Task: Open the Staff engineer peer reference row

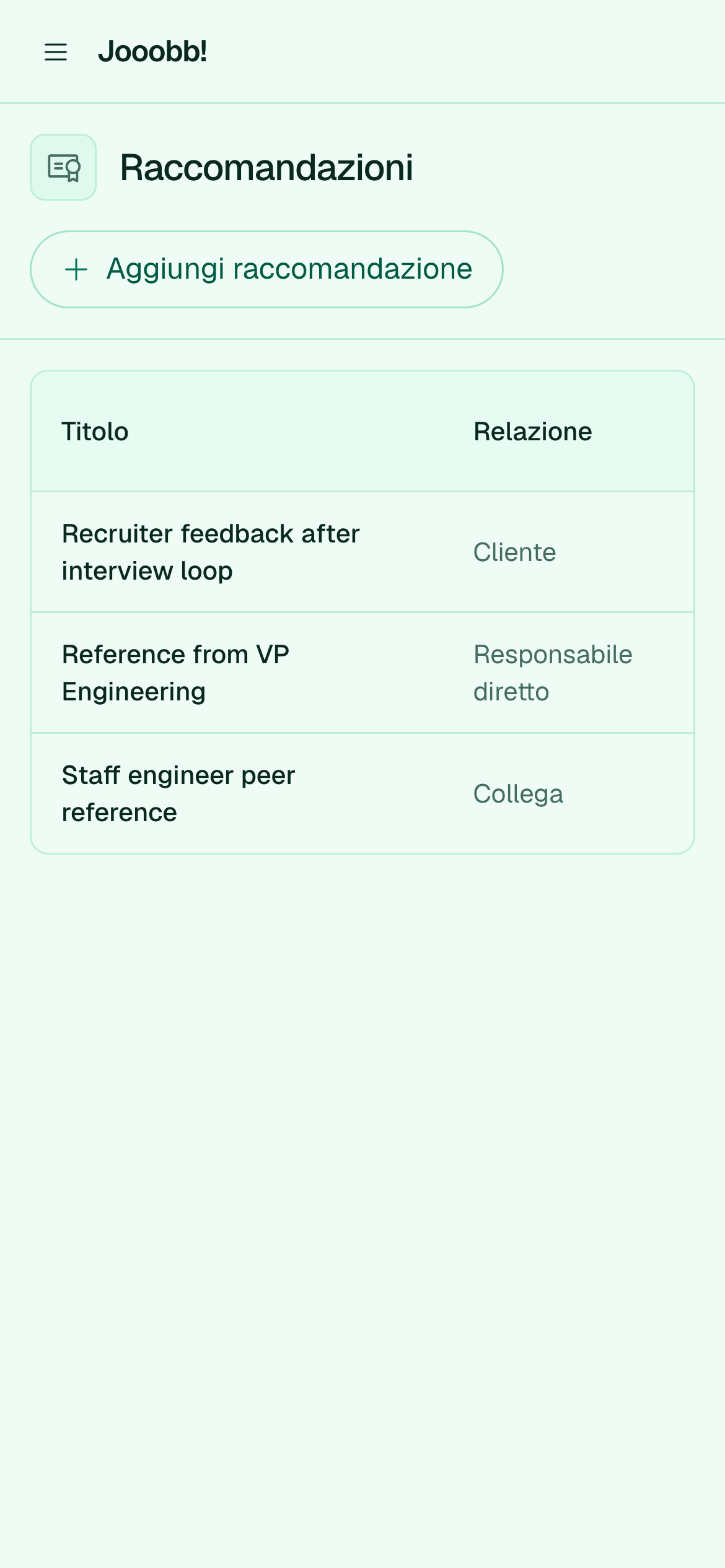Action: coord(362,794)
